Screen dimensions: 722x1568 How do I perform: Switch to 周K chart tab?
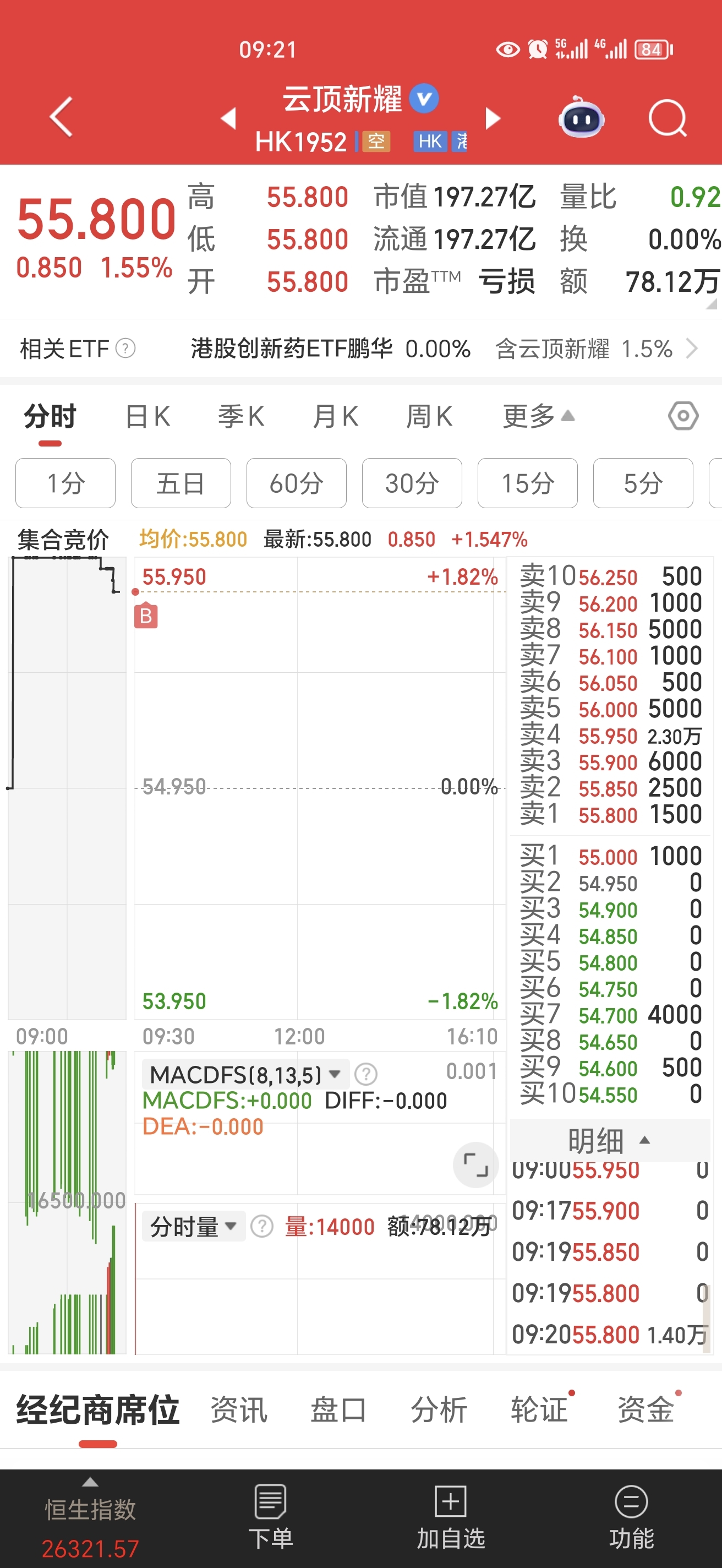pyautogui.click(x=429, y=416)
